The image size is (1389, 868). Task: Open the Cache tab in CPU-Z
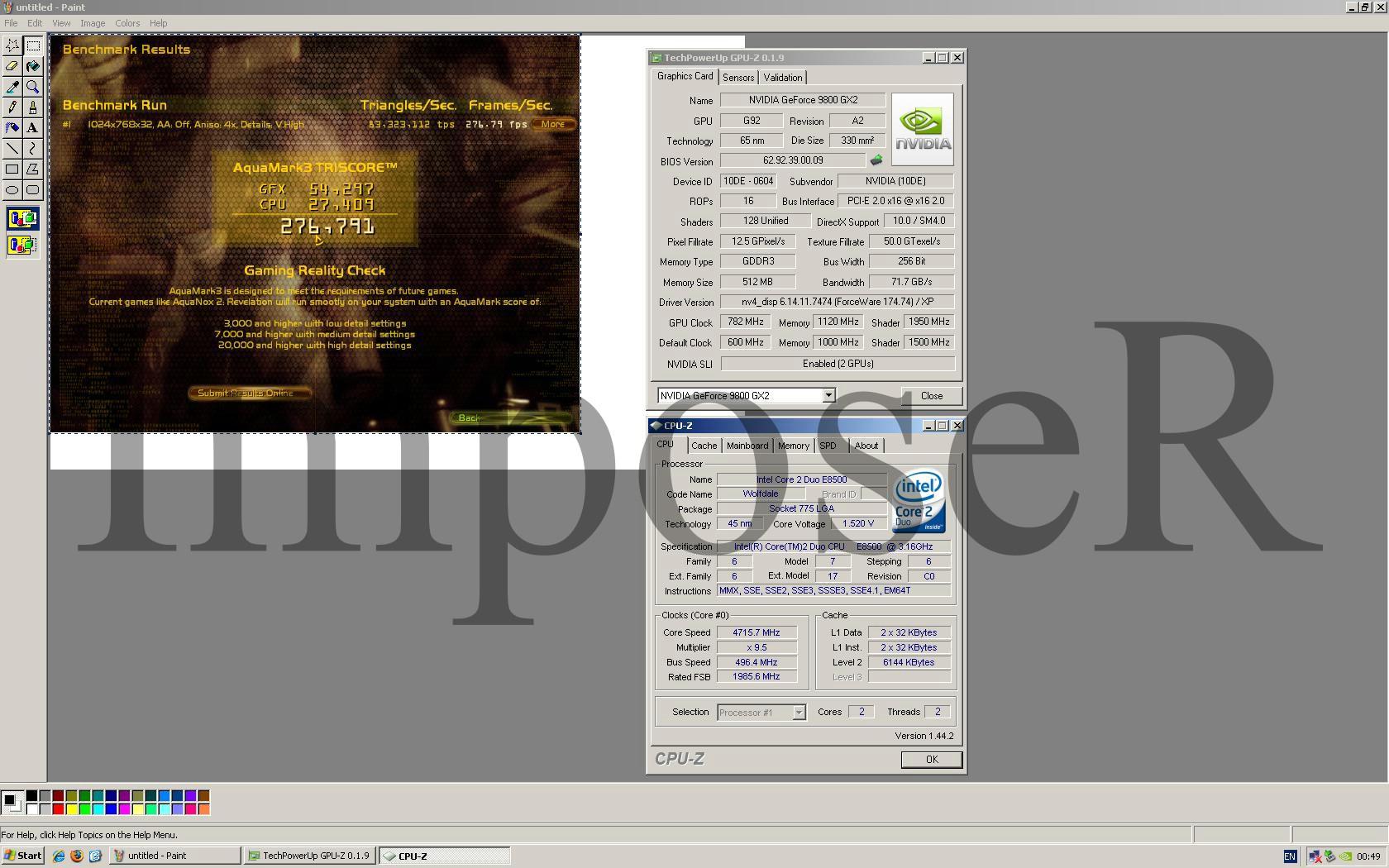tap(704, 446)
